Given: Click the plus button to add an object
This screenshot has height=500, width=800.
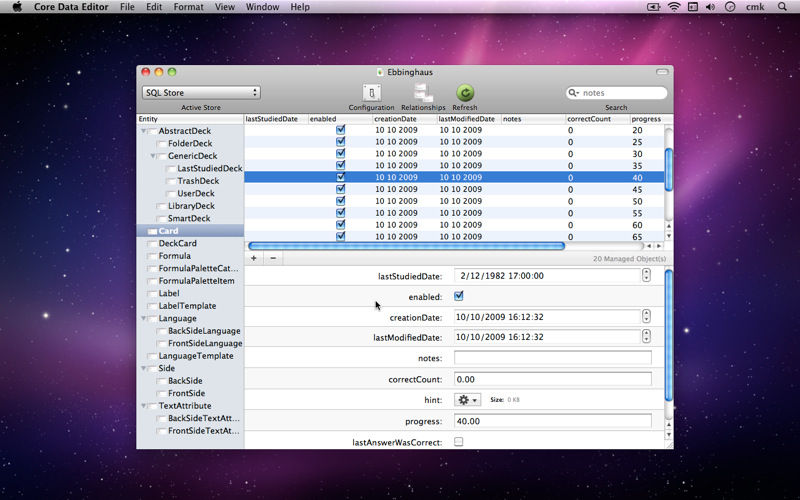Looking at the screenshot, I should point(254,258).
